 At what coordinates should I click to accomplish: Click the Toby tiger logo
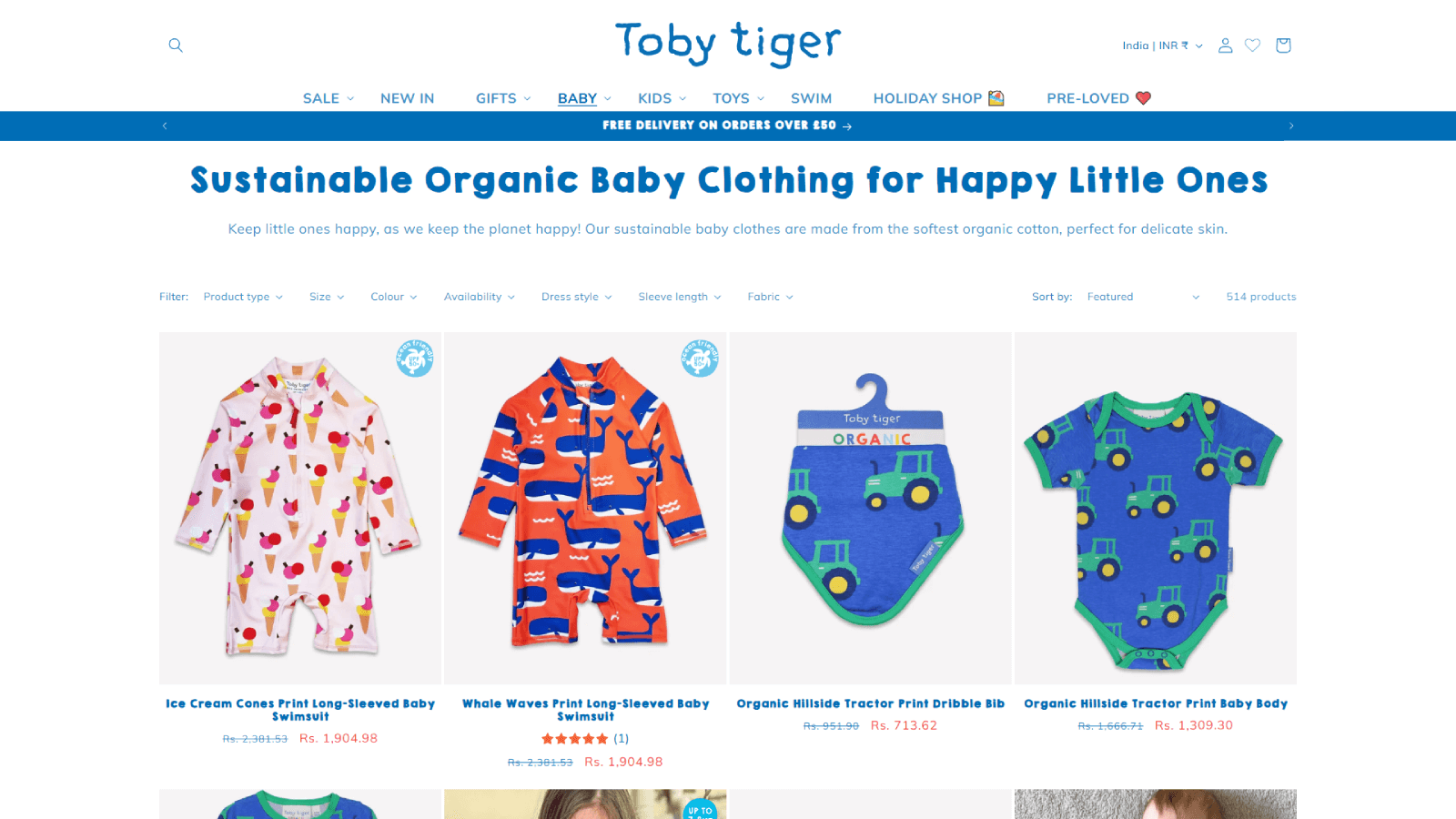(x=728, y=43)
